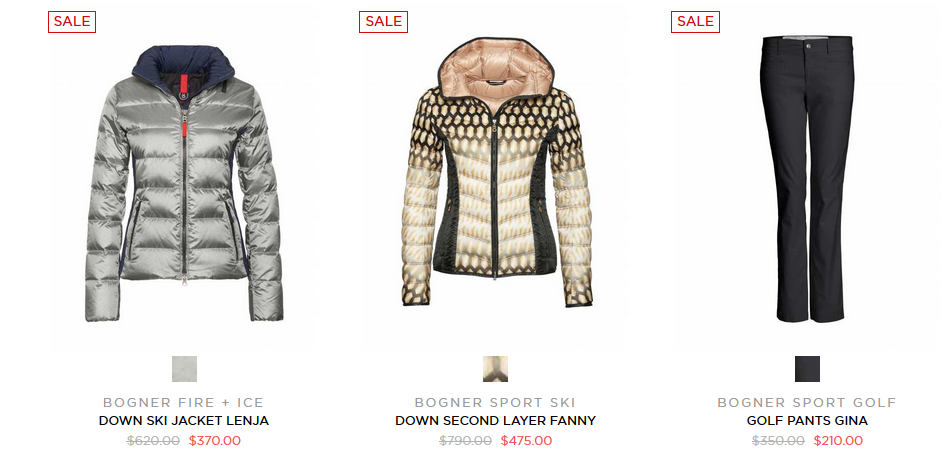
Task: Click the Bogner Sport Golf brand link
Action: coord(807,402)
